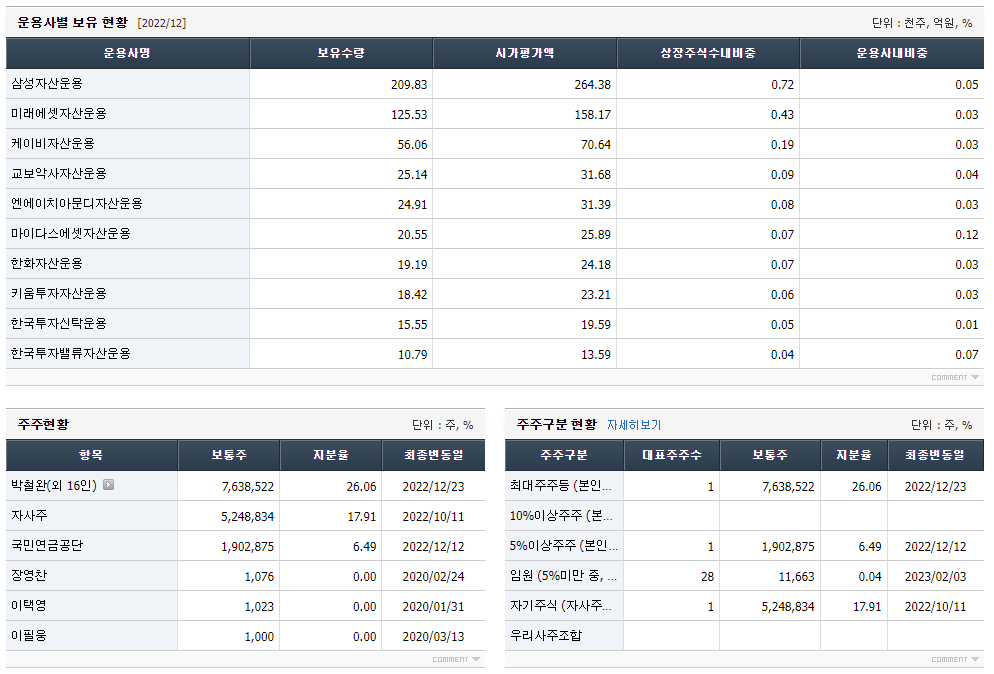
Task: Click 주주구분 column header
Action: point(564,455)
